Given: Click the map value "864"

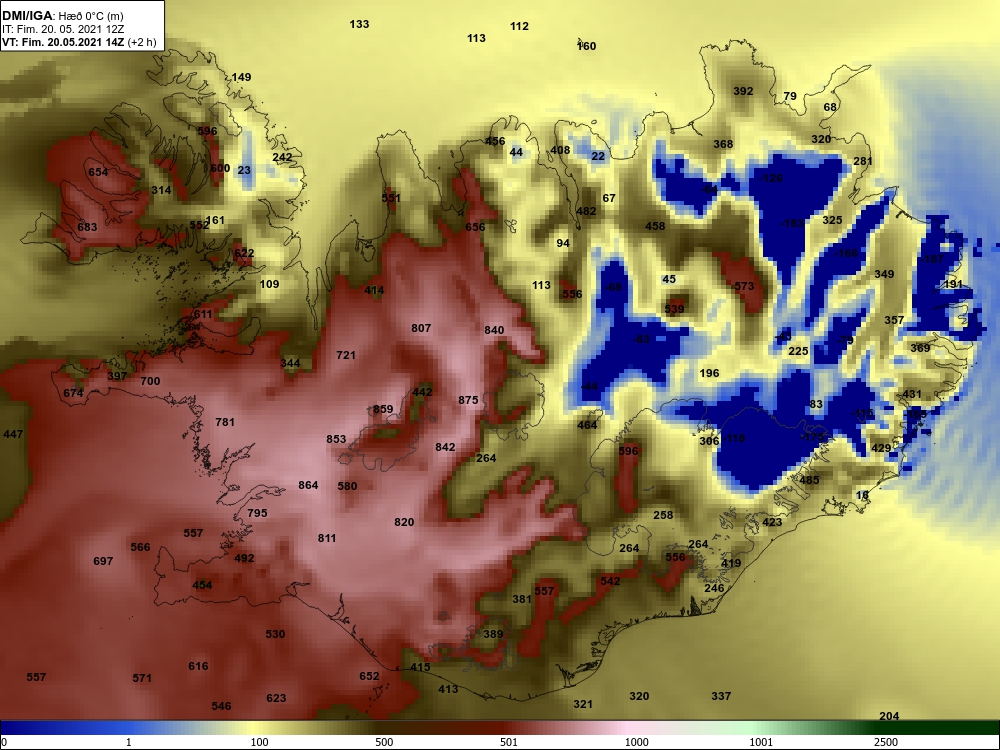Looking at the screenshot, I should (308, 485).
